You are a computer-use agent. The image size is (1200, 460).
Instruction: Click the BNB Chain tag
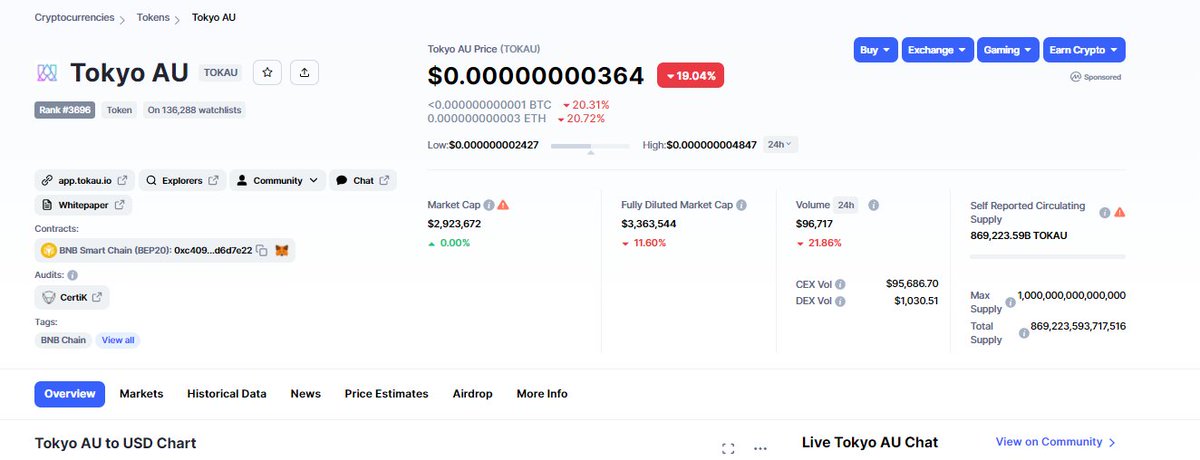pyautogui.click(x=63, y=340)
